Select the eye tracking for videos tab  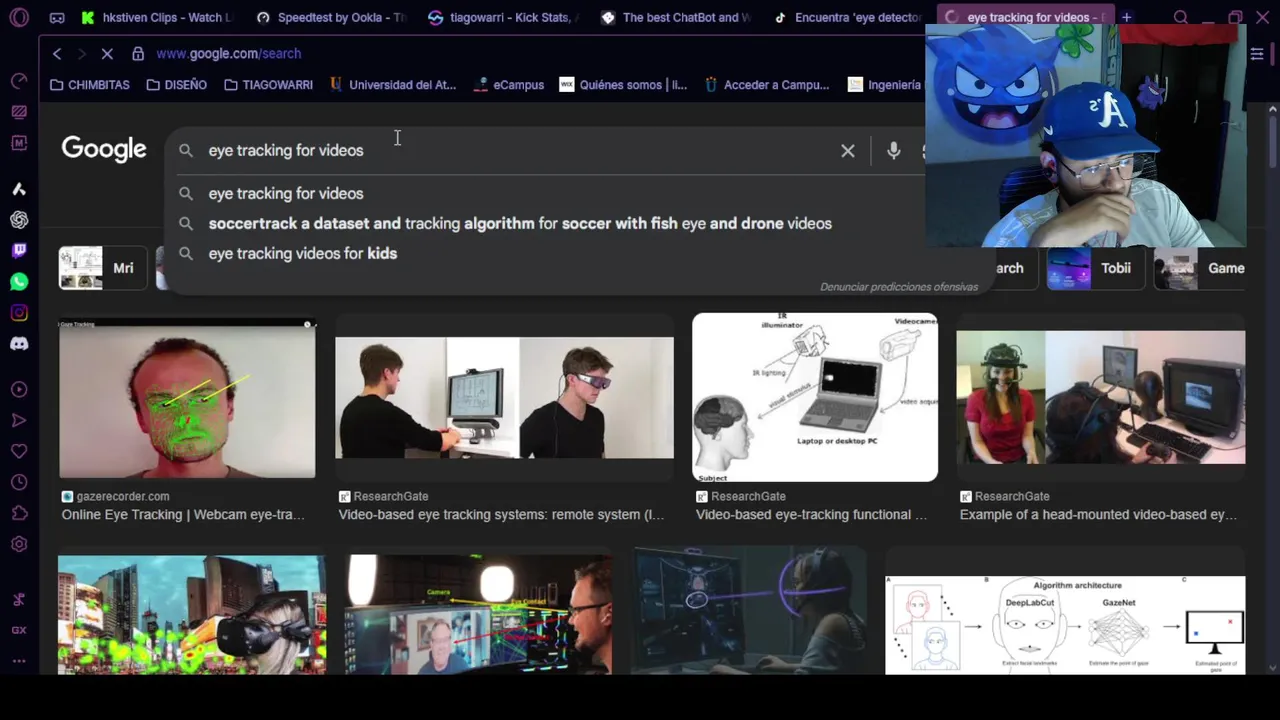tap(1024, 17)
